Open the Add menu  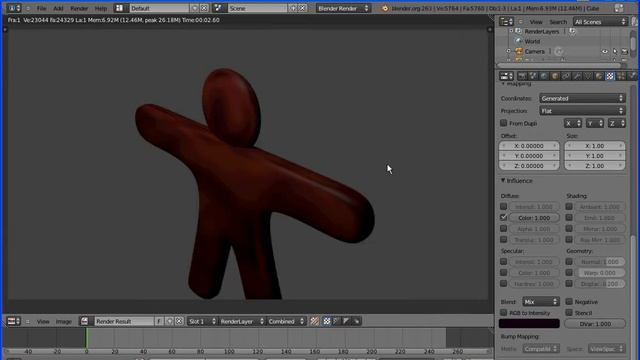(58, 8)
